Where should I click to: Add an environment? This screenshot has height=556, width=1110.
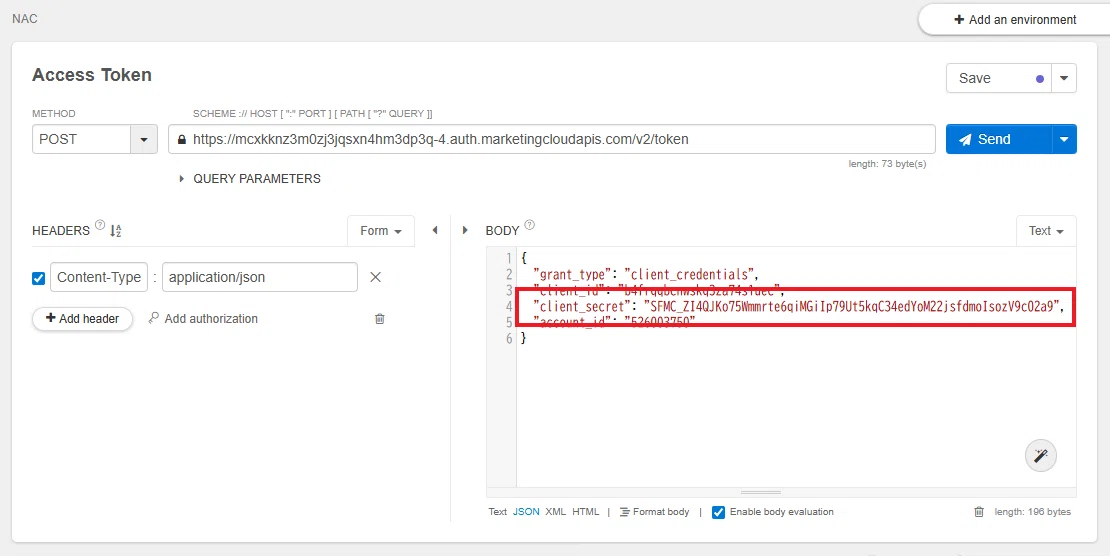pos(1015,20)
